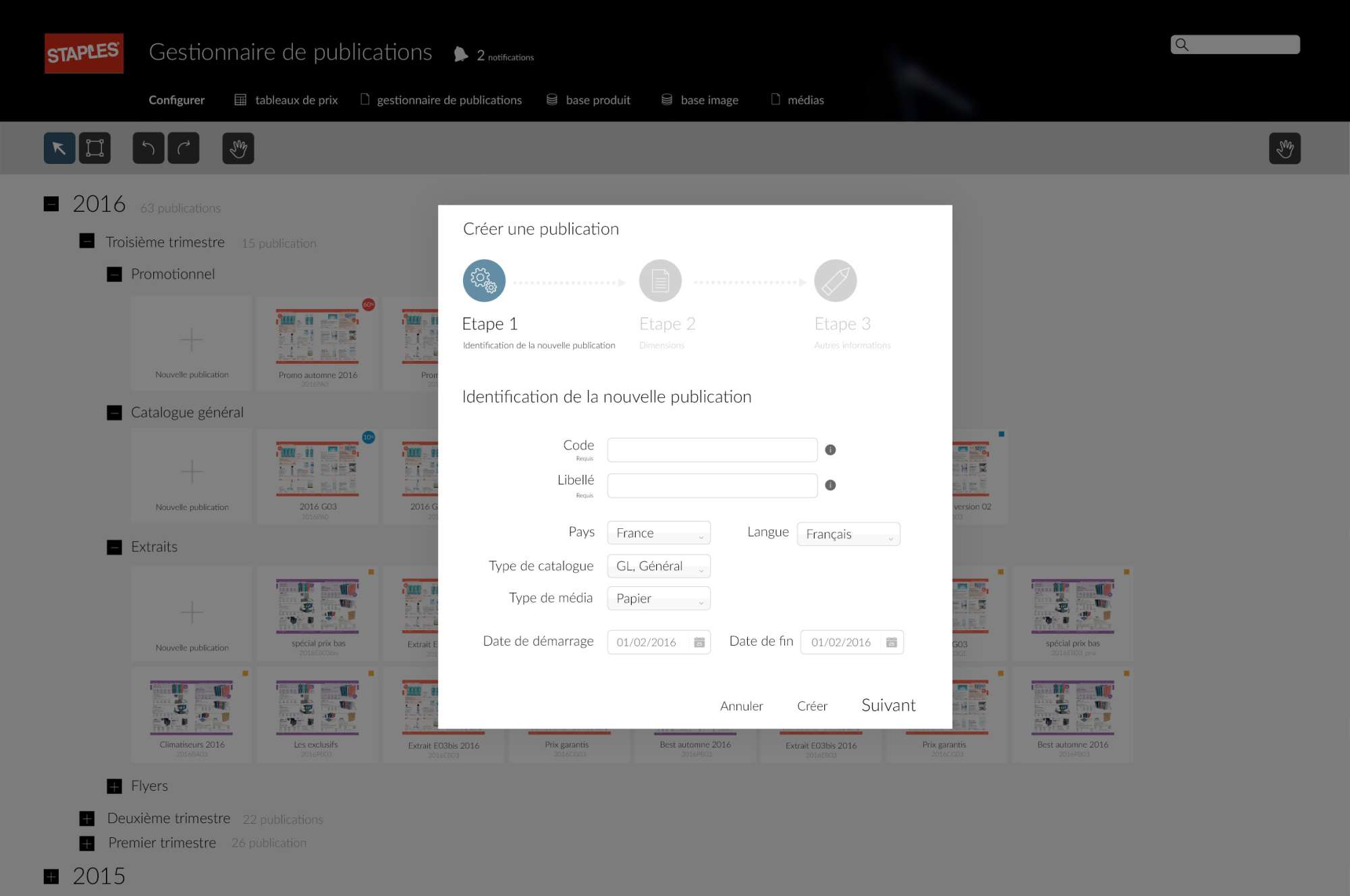Activate the left hand pan tool
Screen dimensions: 1350x896
tap(238, 148)
